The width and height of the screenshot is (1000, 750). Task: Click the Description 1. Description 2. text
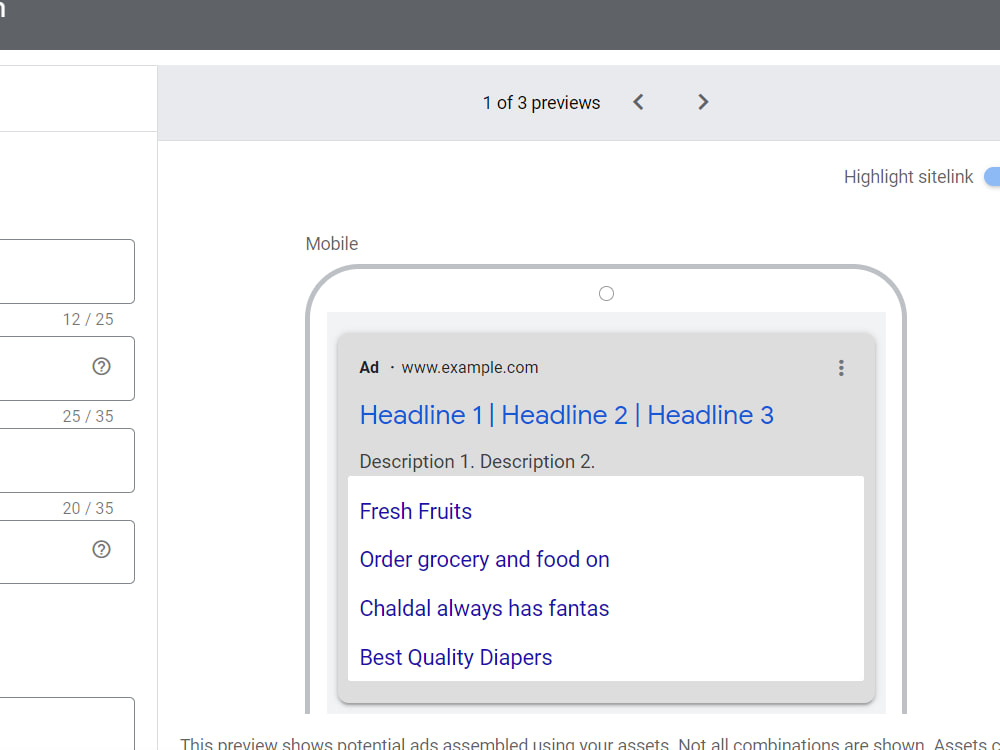tap(477, 462)
